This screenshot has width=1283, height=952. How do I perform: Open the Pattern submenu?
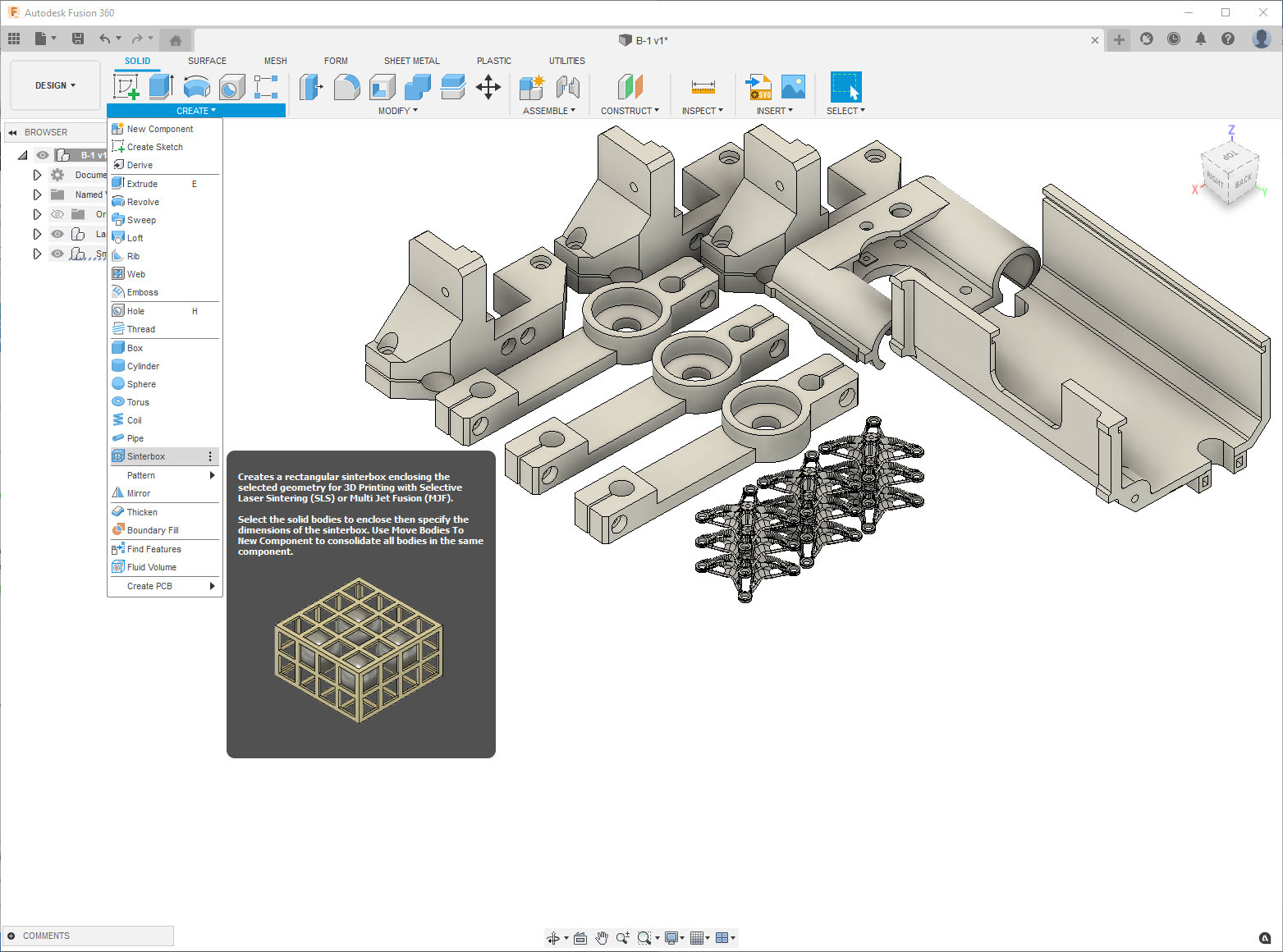(x=165, y=475)
